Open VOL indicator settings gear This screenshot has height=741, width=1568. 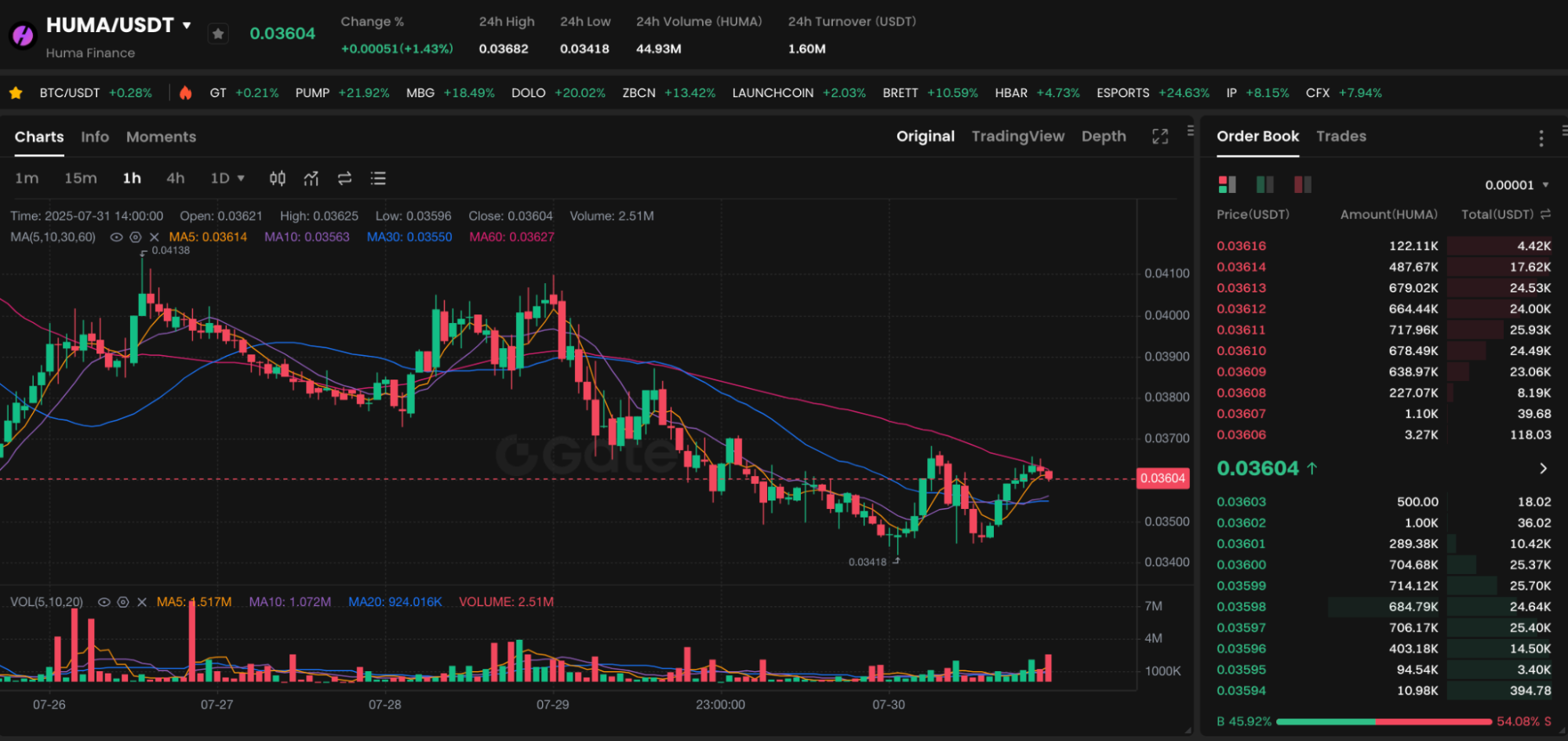(x=122, y=602)
